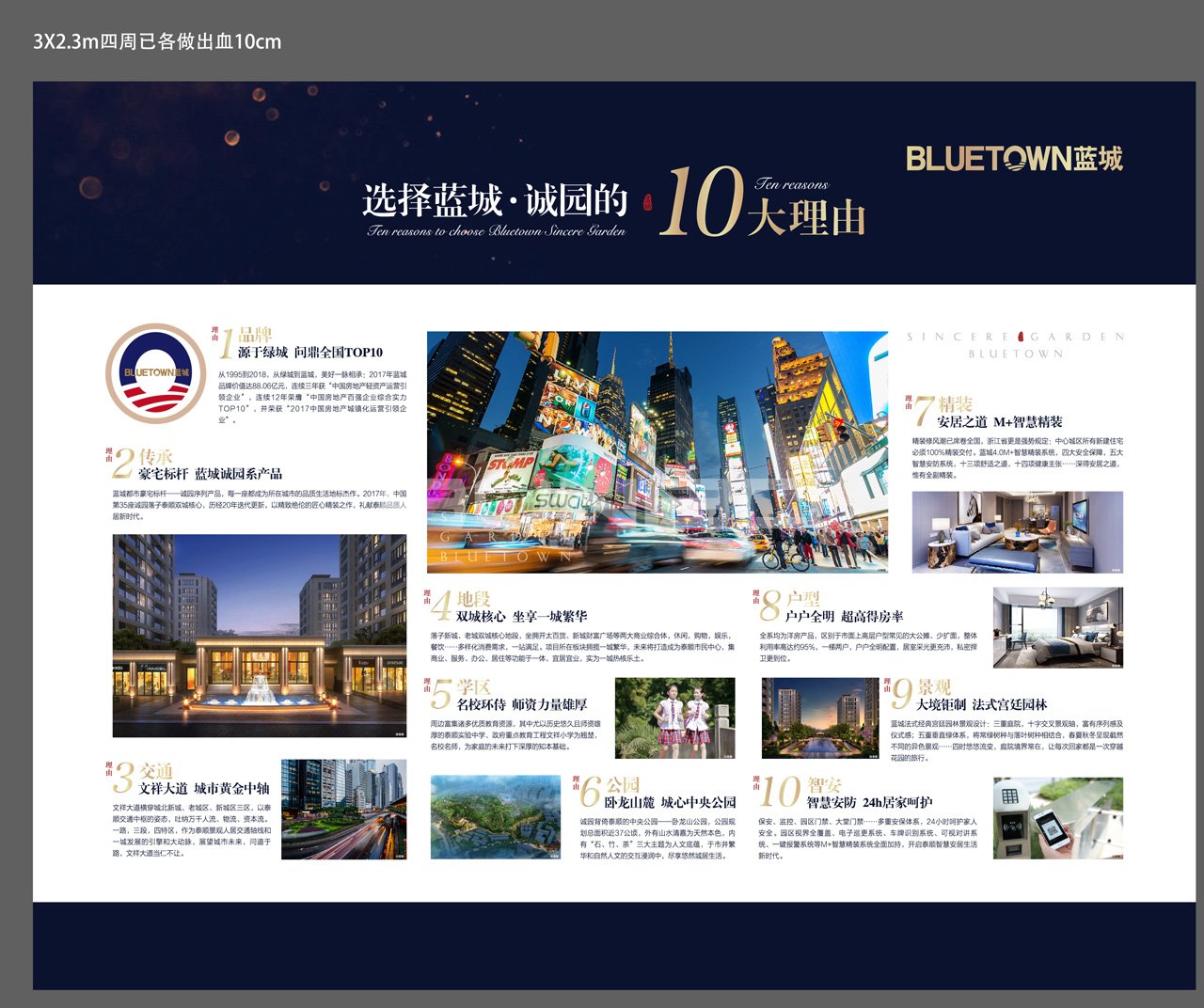
Task: Select the night residential building fountain photo
Action: 260,636
